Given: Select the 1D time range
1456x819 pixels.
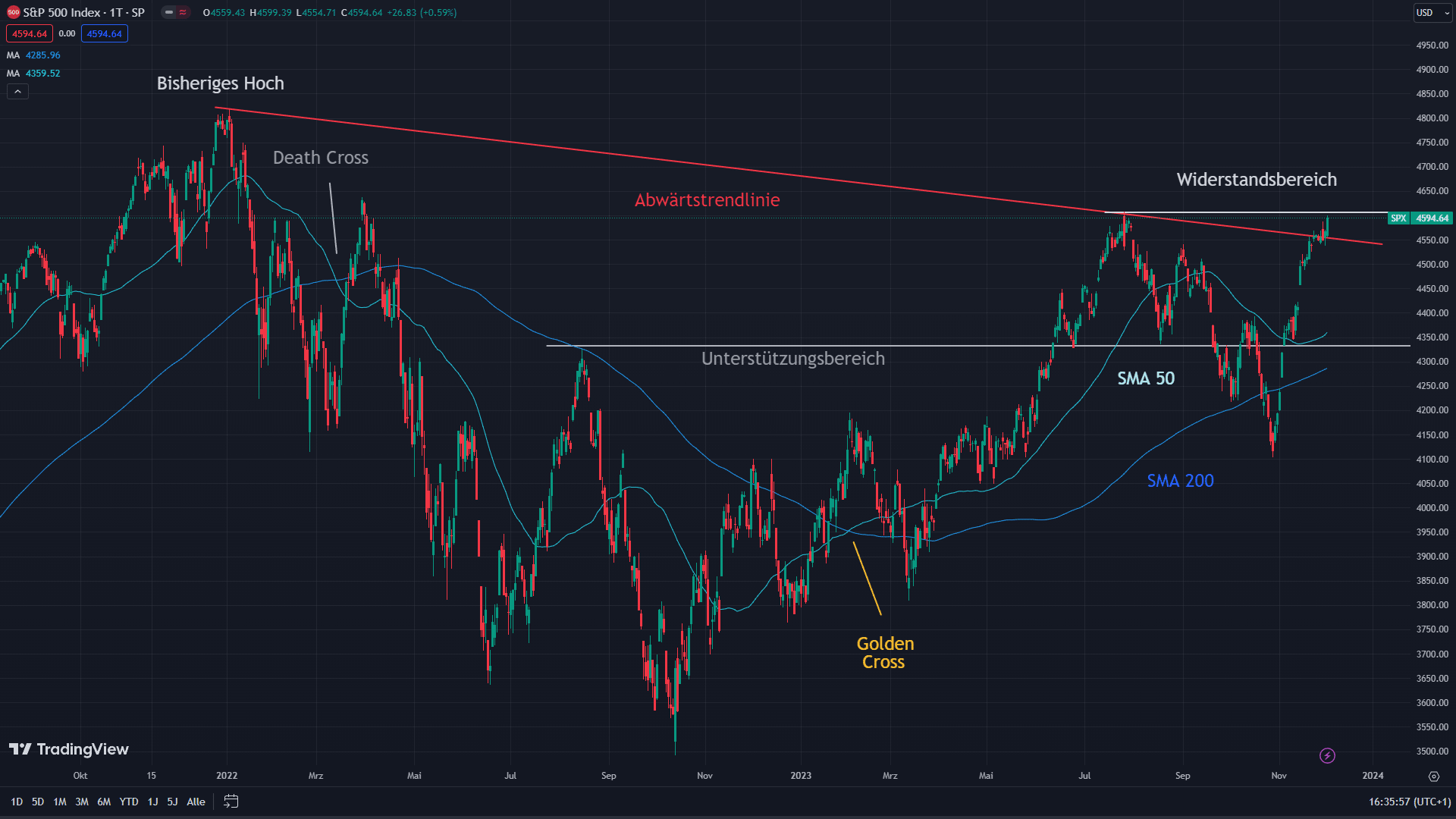Looking at the screenshot, I should (17, 802).
